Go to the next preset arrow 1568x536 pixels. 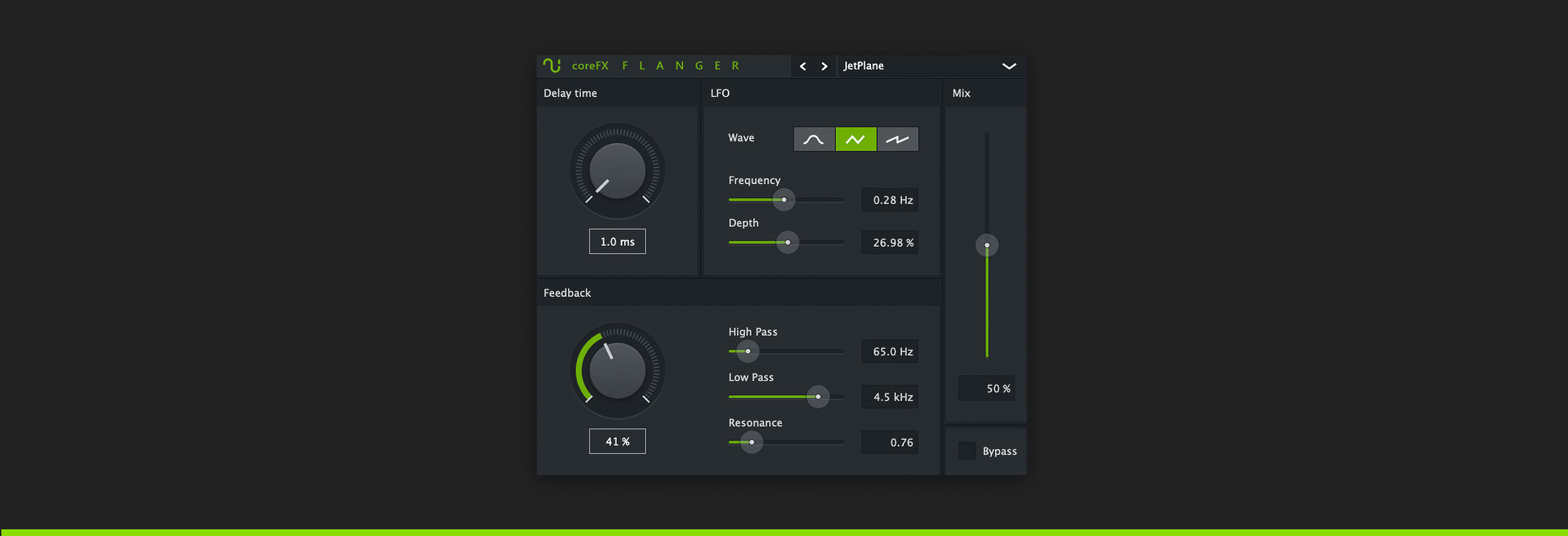pos(824,66)
